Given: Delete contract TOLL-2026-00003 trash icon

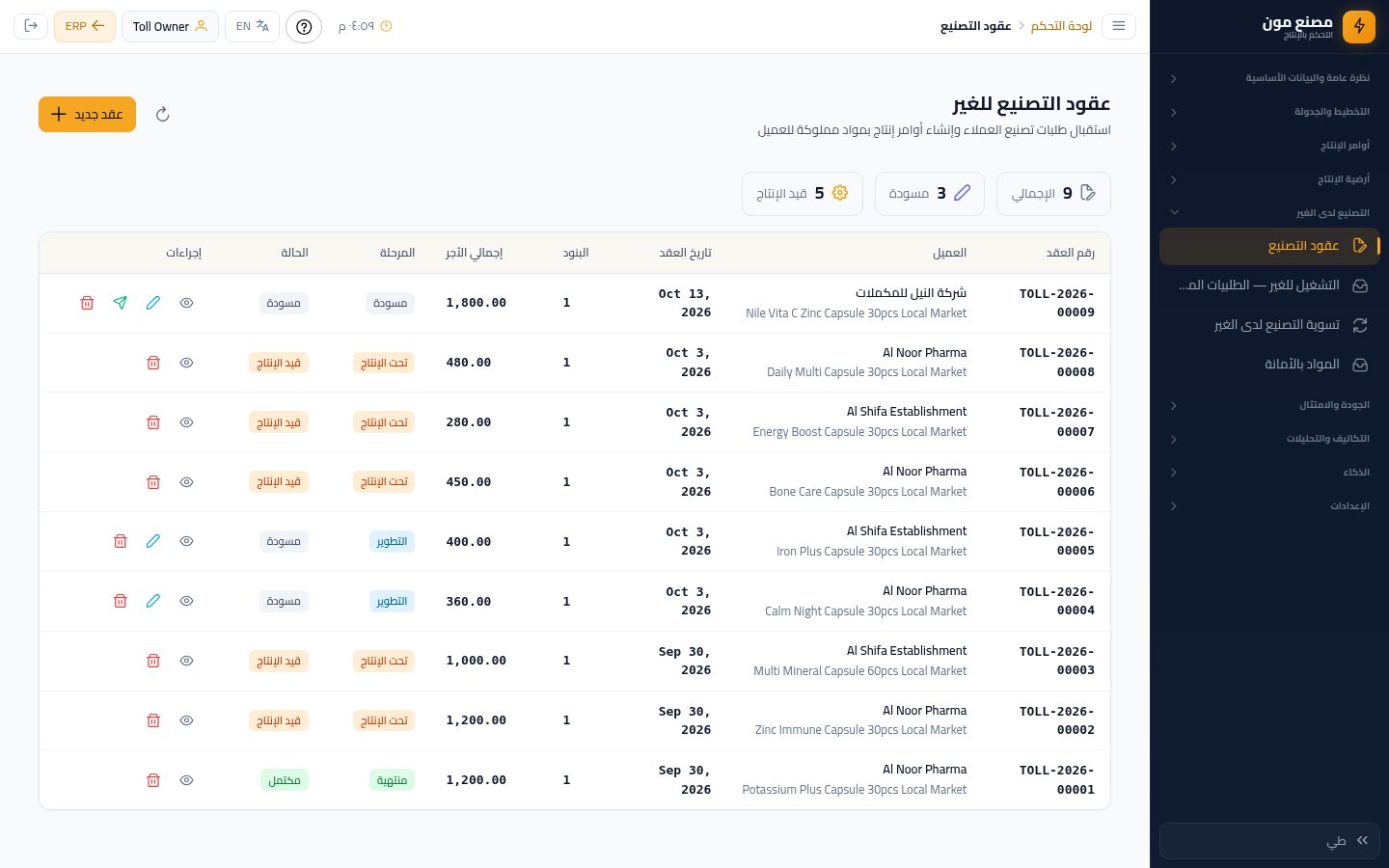Looking at the screenshot, I should pos(153,661).
